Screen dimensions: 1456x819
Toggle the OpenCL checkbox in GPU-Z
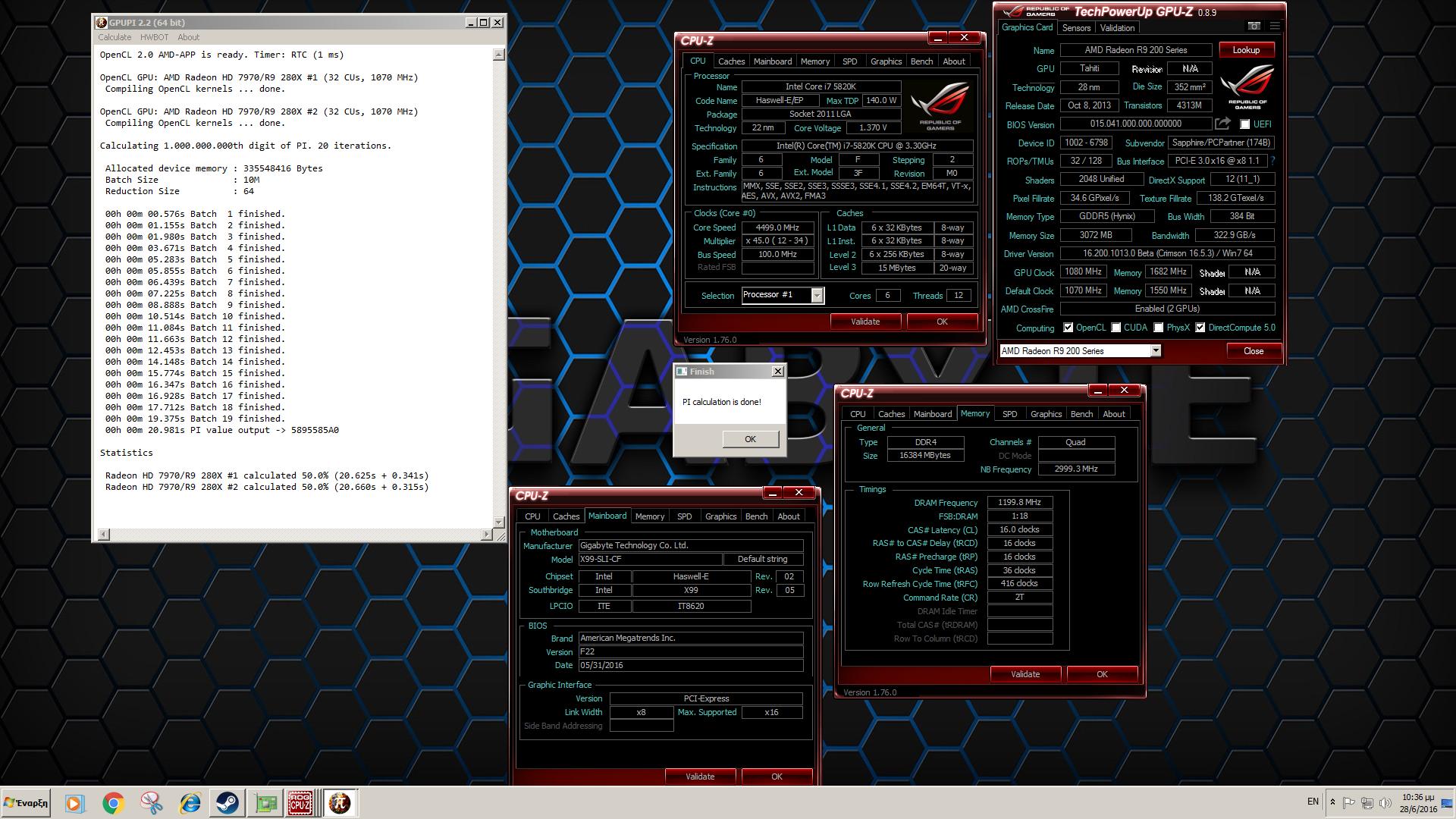[x=1068, y=328]
